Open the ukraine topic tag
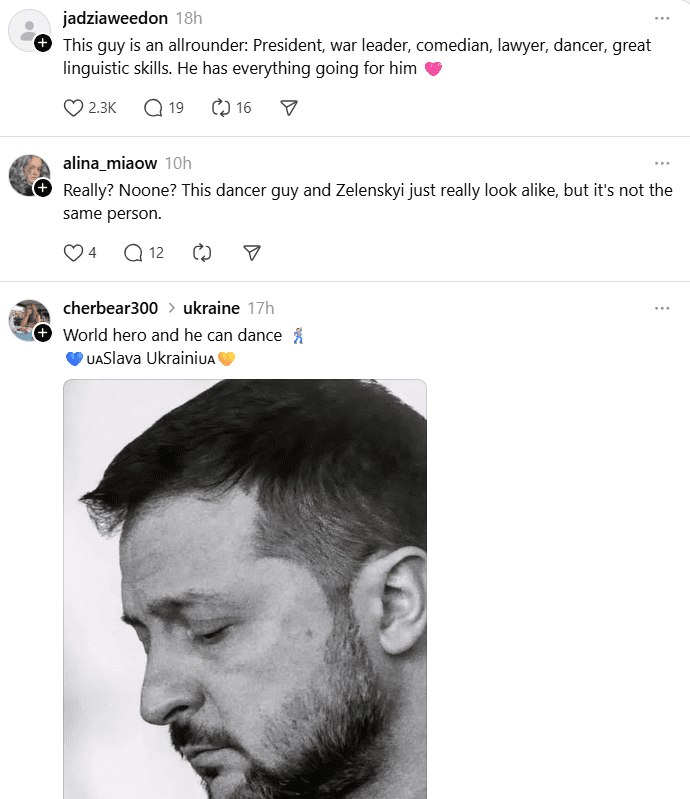The height and width of the screenshot is (799, 690). (x=211, y=308)
